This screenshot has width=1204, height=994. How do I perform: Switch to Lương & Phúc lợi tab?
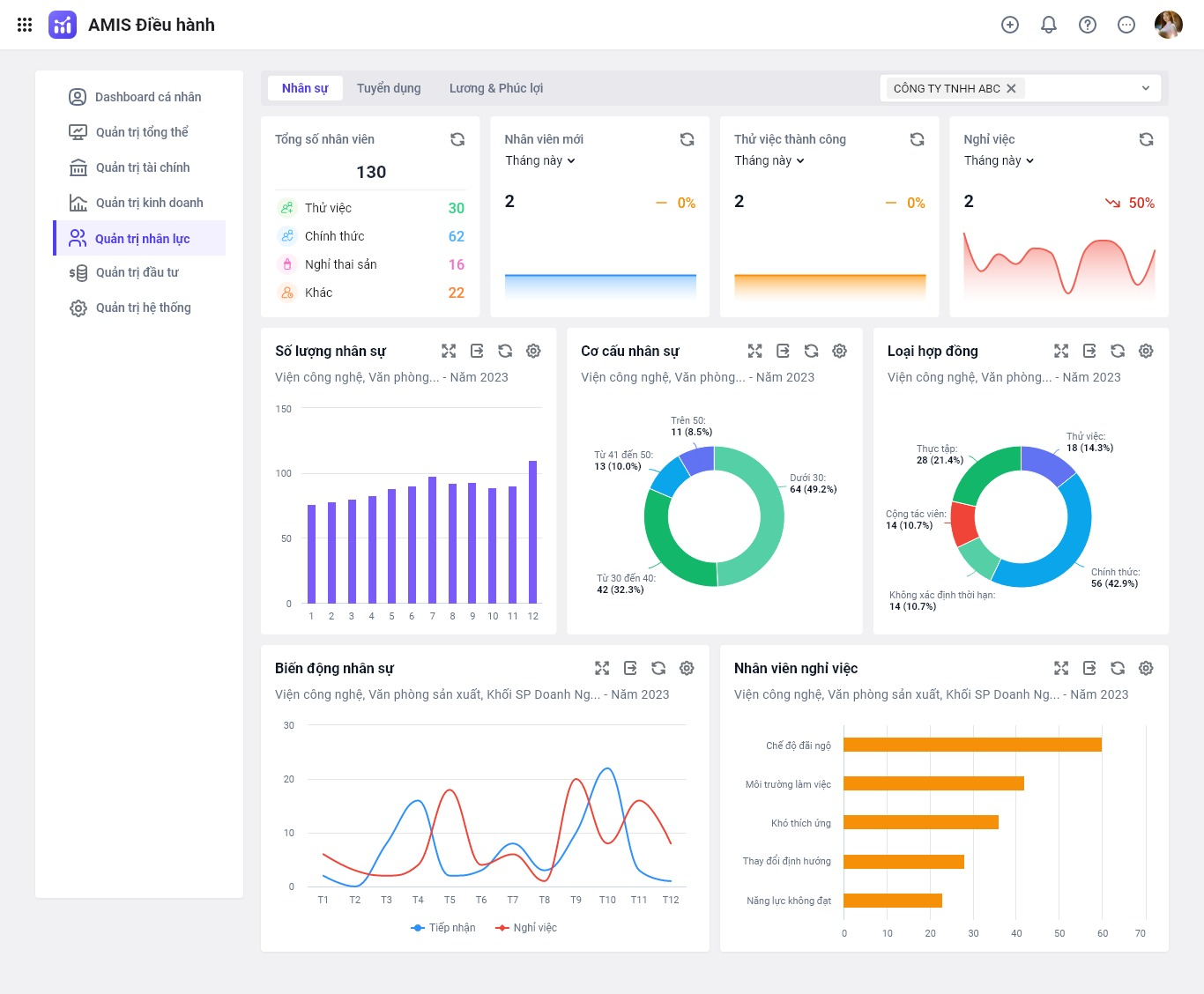[x=496, y=88]
